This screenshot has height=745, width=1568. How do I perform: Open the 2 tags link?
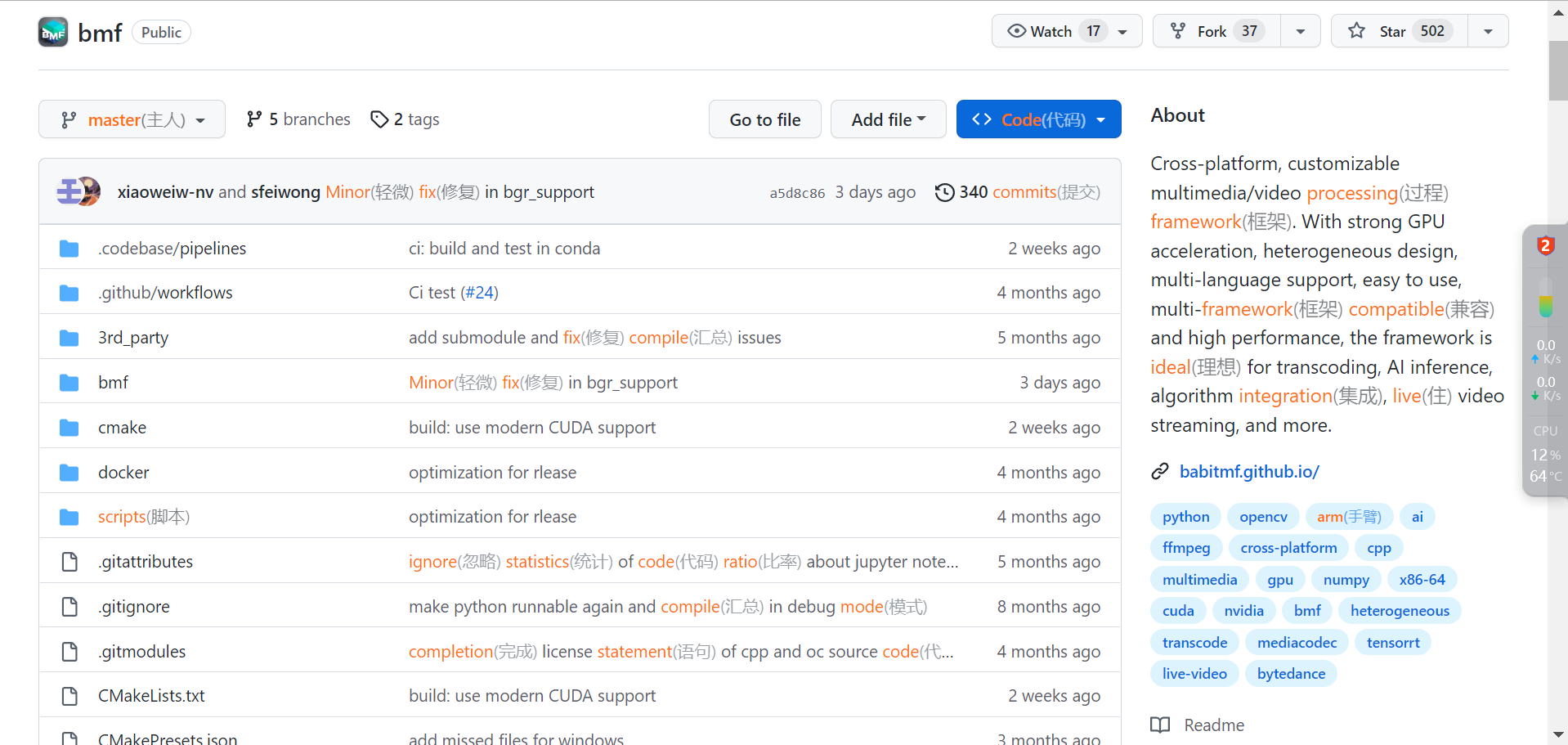(x=405, y=119)
